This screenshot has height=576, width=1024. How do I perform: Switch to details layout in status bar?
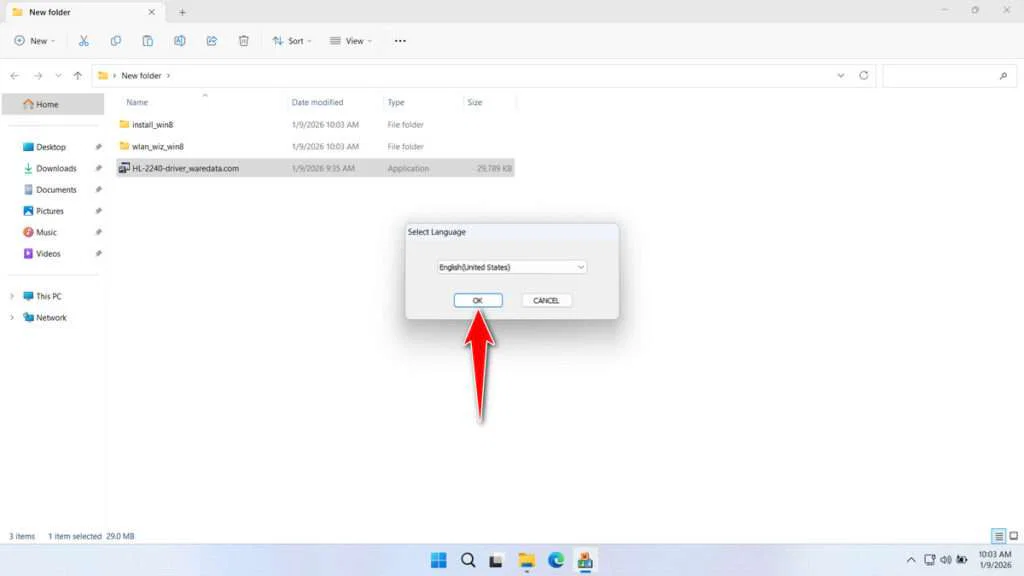pos(996,536)
